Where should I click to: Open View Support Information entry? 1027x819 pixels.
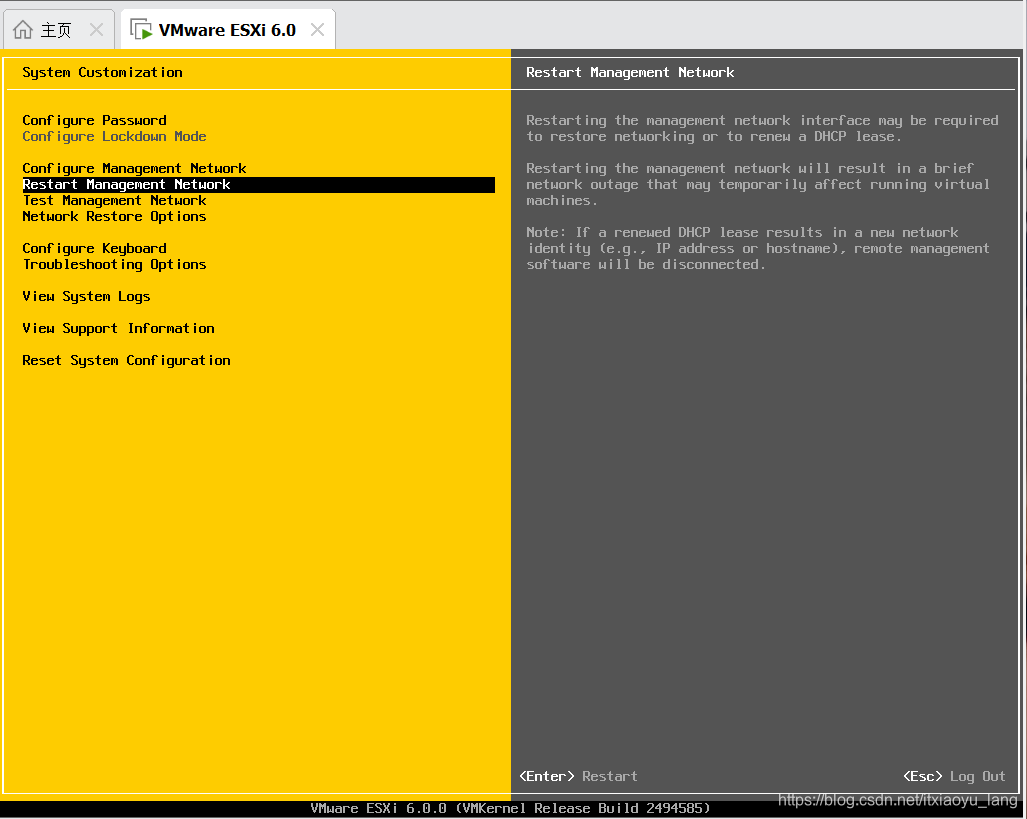119,328
